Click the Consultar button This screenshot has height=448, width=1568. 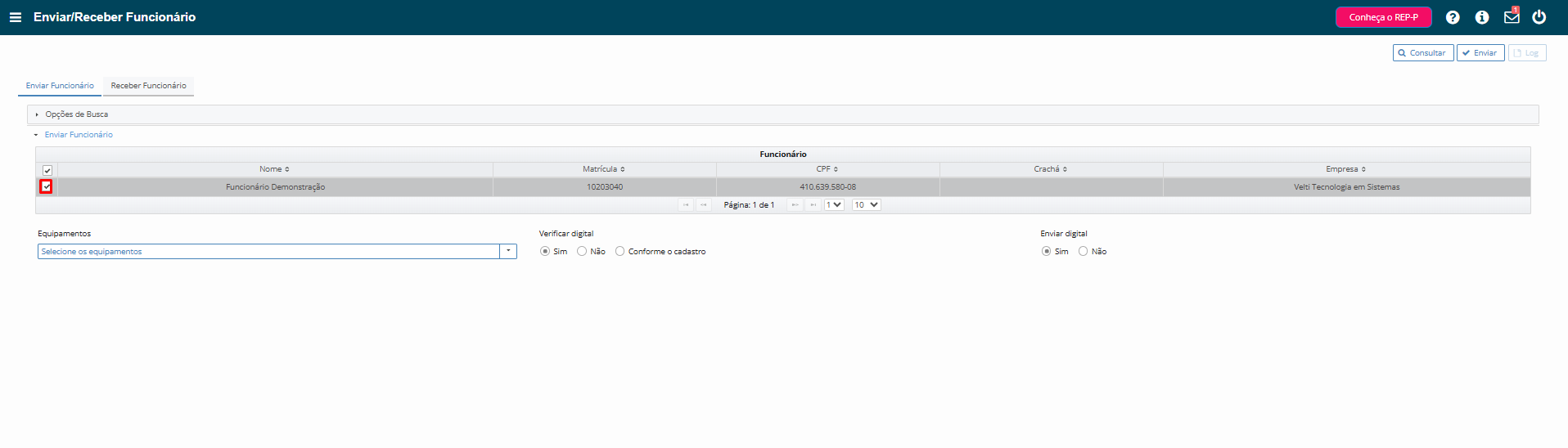pos(1423,53)
